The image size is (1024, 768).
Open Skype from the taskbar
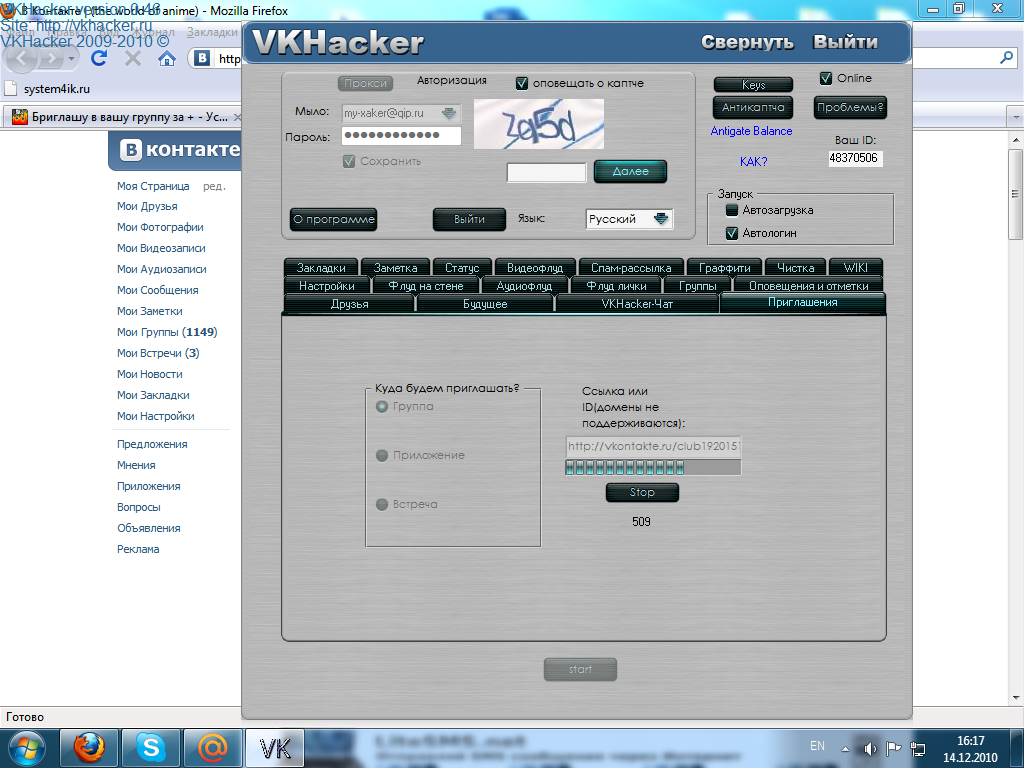(151, 748)
